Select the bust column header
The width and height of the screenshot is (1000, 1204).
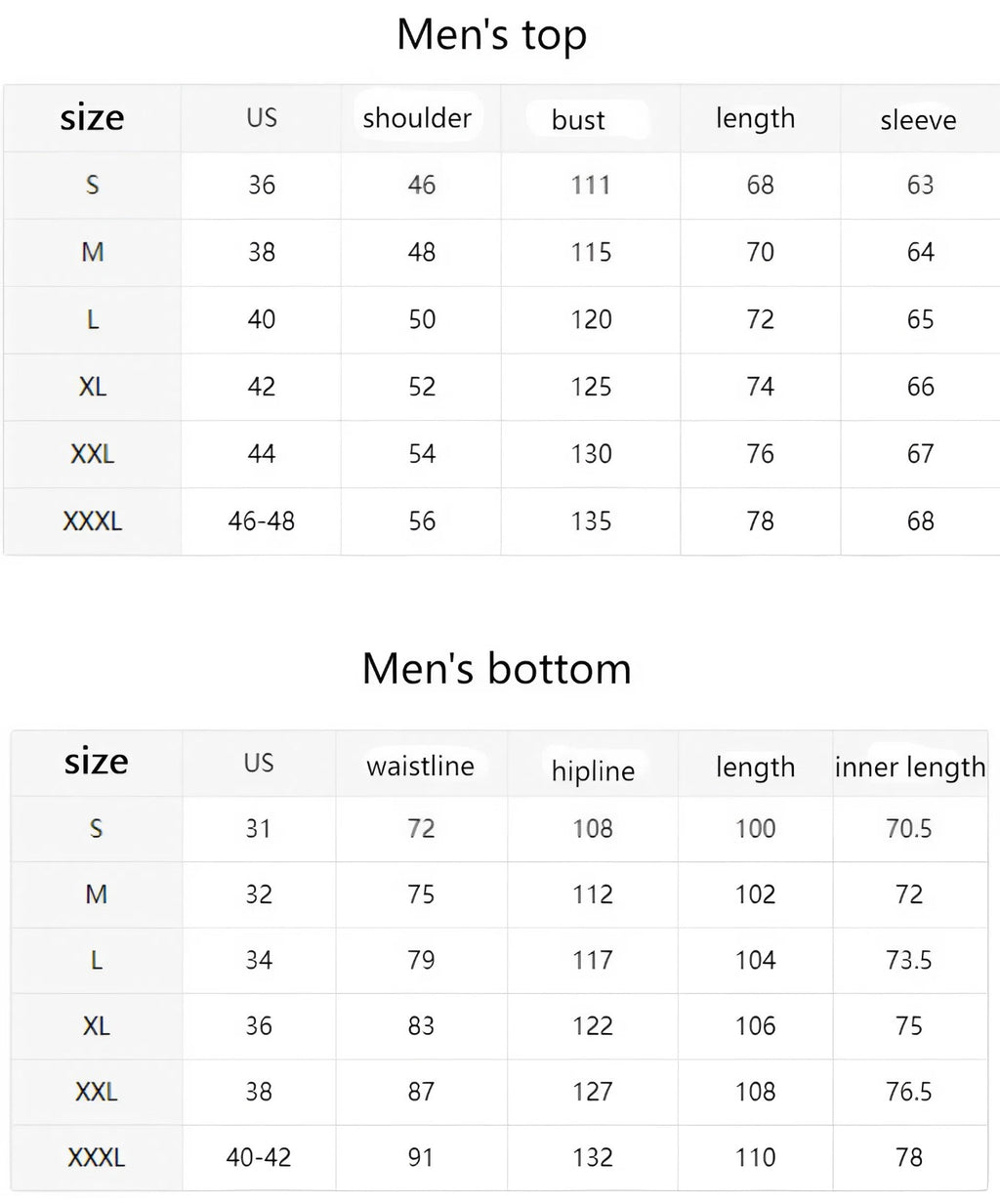(578, 120)
